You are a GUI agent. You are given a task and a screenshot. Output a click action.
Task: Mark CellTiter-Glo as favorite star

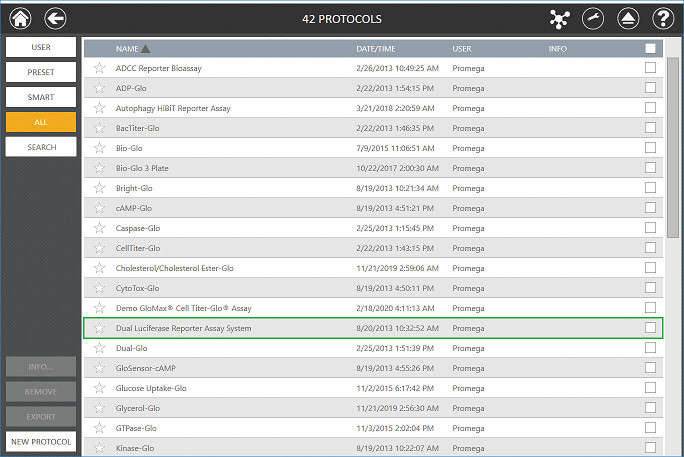click(x=99, y=248)
